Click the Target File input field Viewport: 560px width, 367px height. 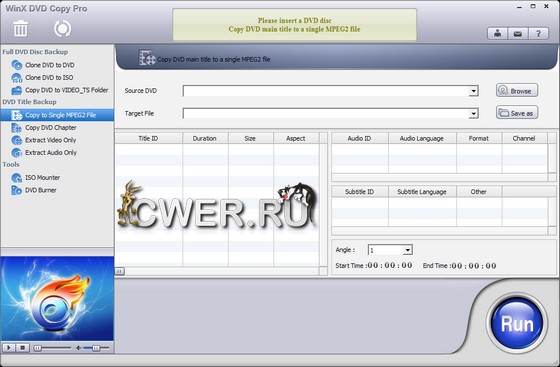(326, 114)
